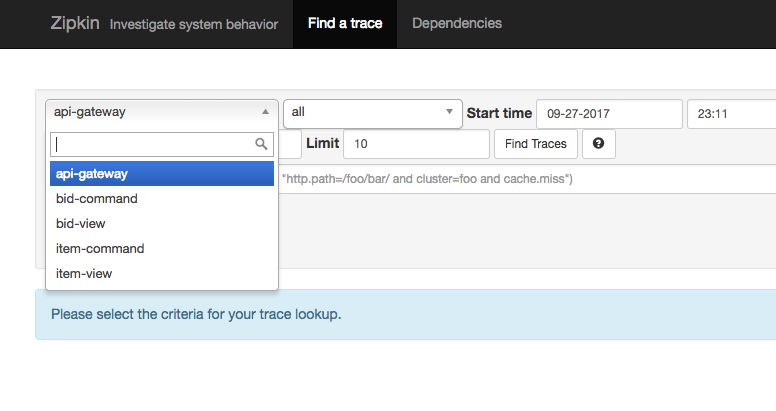The image size is (776, 411).
Task: Click the Start time date field
Action: (609, 114)
